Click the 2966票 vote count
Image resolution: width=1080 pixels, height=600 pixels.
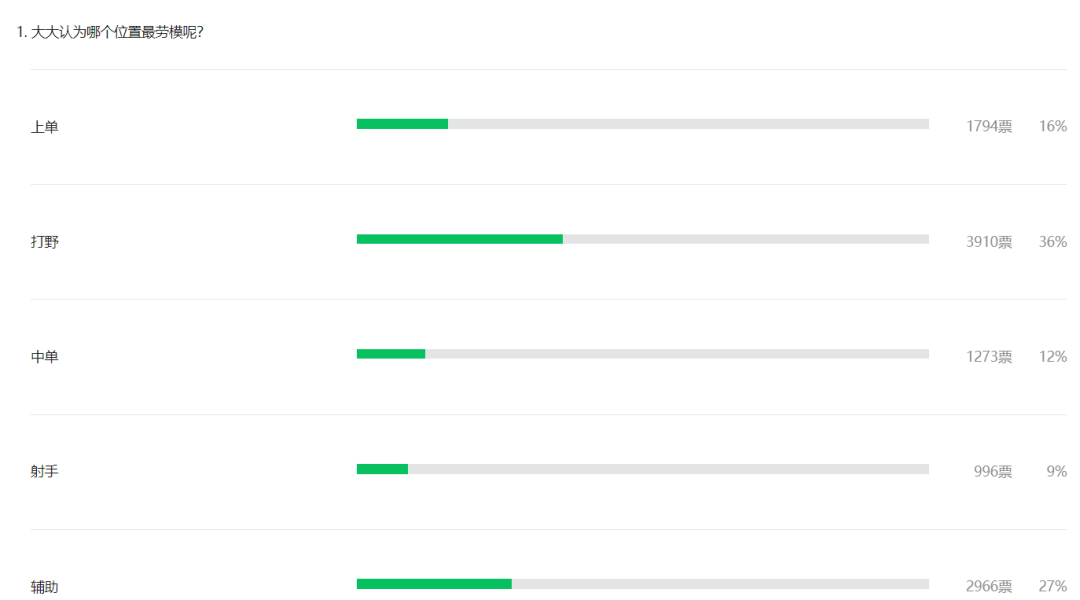pos(989,586)
